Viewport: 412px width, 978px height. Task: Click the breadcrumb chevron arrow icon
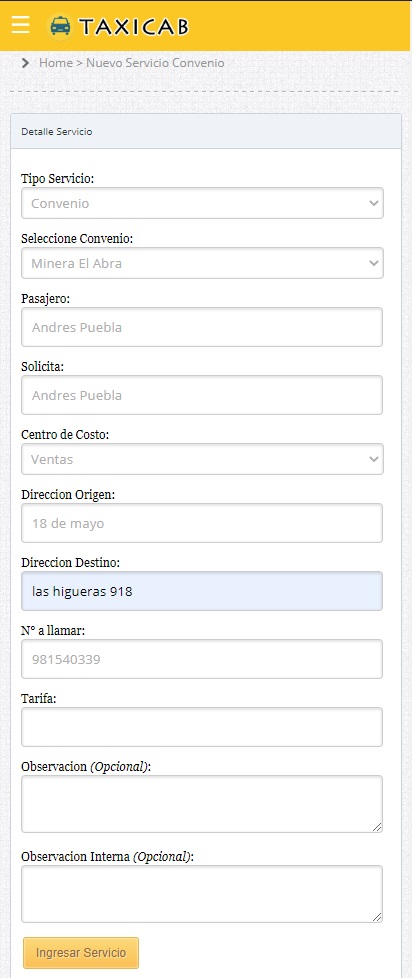pyautogui.click(x=26, y=63)
